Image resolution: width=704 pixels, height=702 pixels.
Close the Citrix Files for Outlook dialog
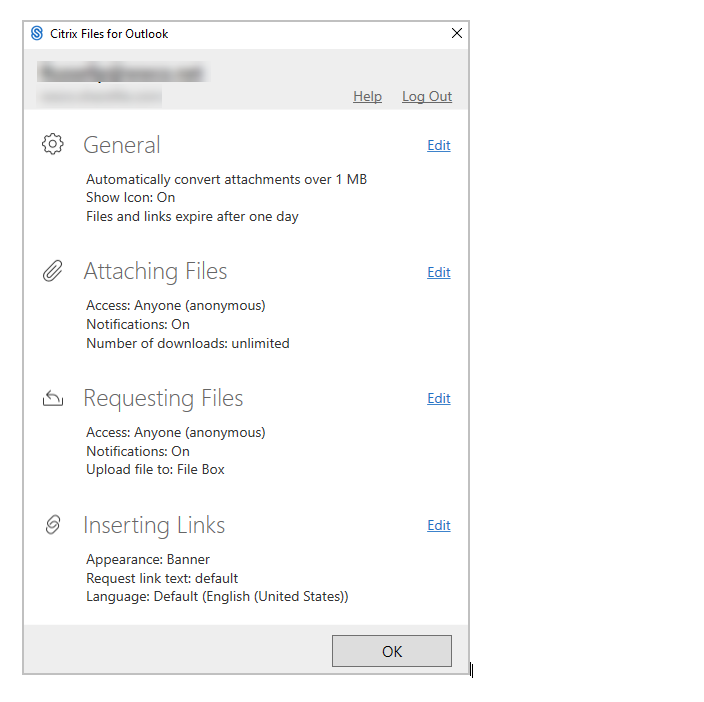click(x=457, y=33)
